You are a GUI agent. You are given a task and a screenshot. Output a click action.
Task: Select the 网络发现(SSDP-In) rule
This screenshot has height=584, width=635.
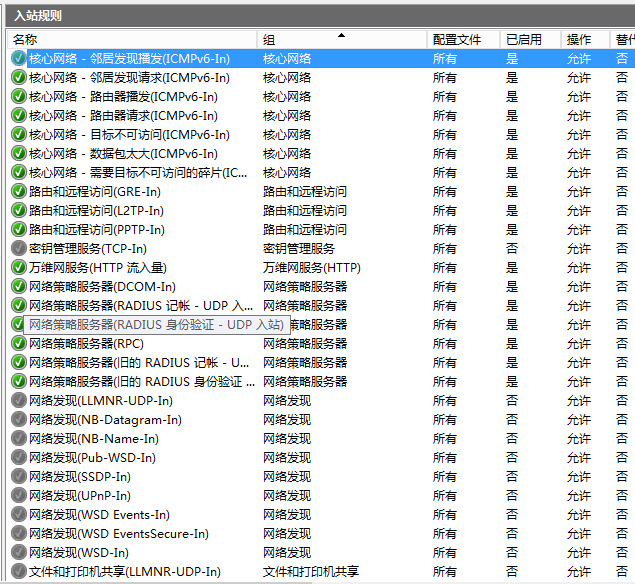pos(80,477)
